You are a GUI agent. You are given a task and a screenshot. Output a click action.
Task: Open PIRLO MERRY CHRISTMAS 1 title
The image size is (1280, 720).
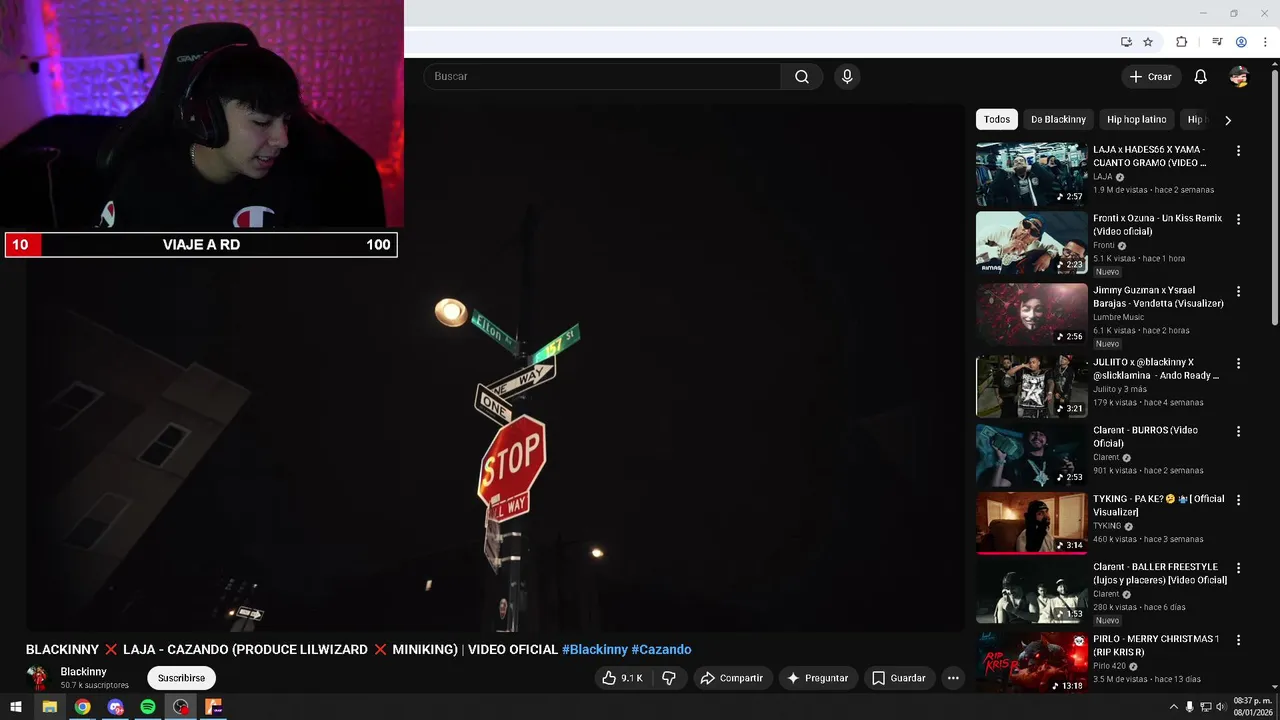point(1156,645)
